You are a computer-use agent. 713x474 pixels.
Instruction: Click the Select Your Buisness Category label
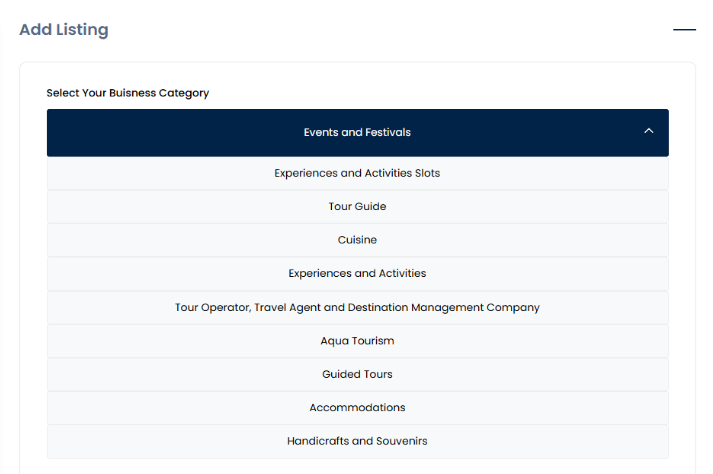pyautogui.click(x=128, y=93)
